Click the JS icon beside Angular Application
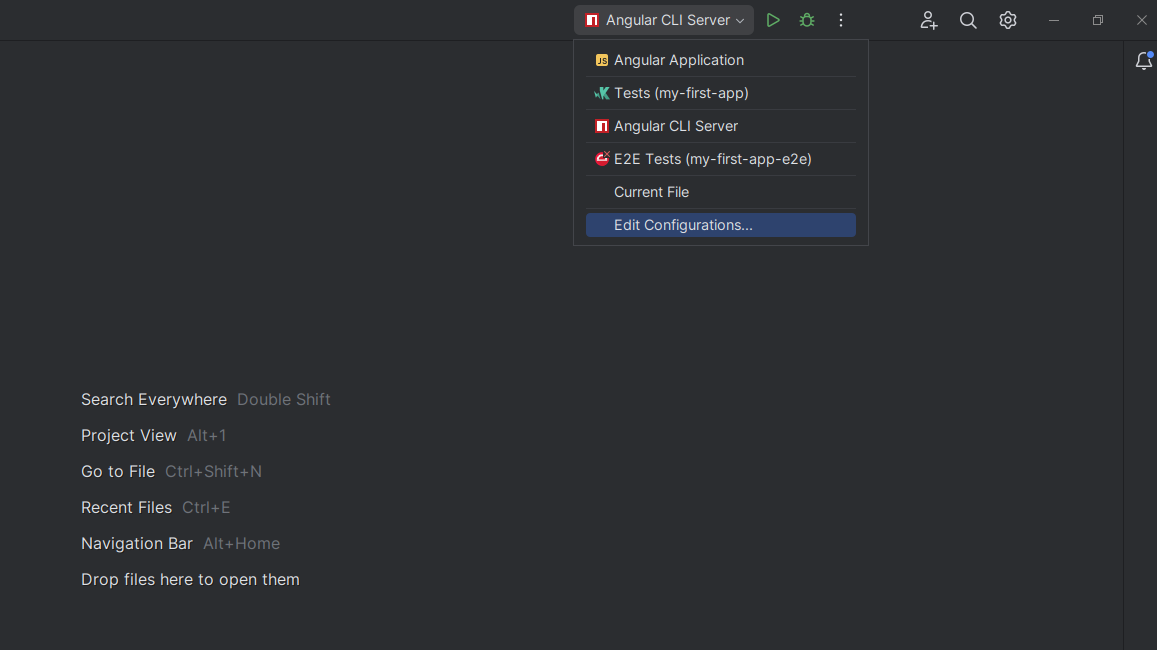This screenshot has width=1157, height=650. coord(602,60)
